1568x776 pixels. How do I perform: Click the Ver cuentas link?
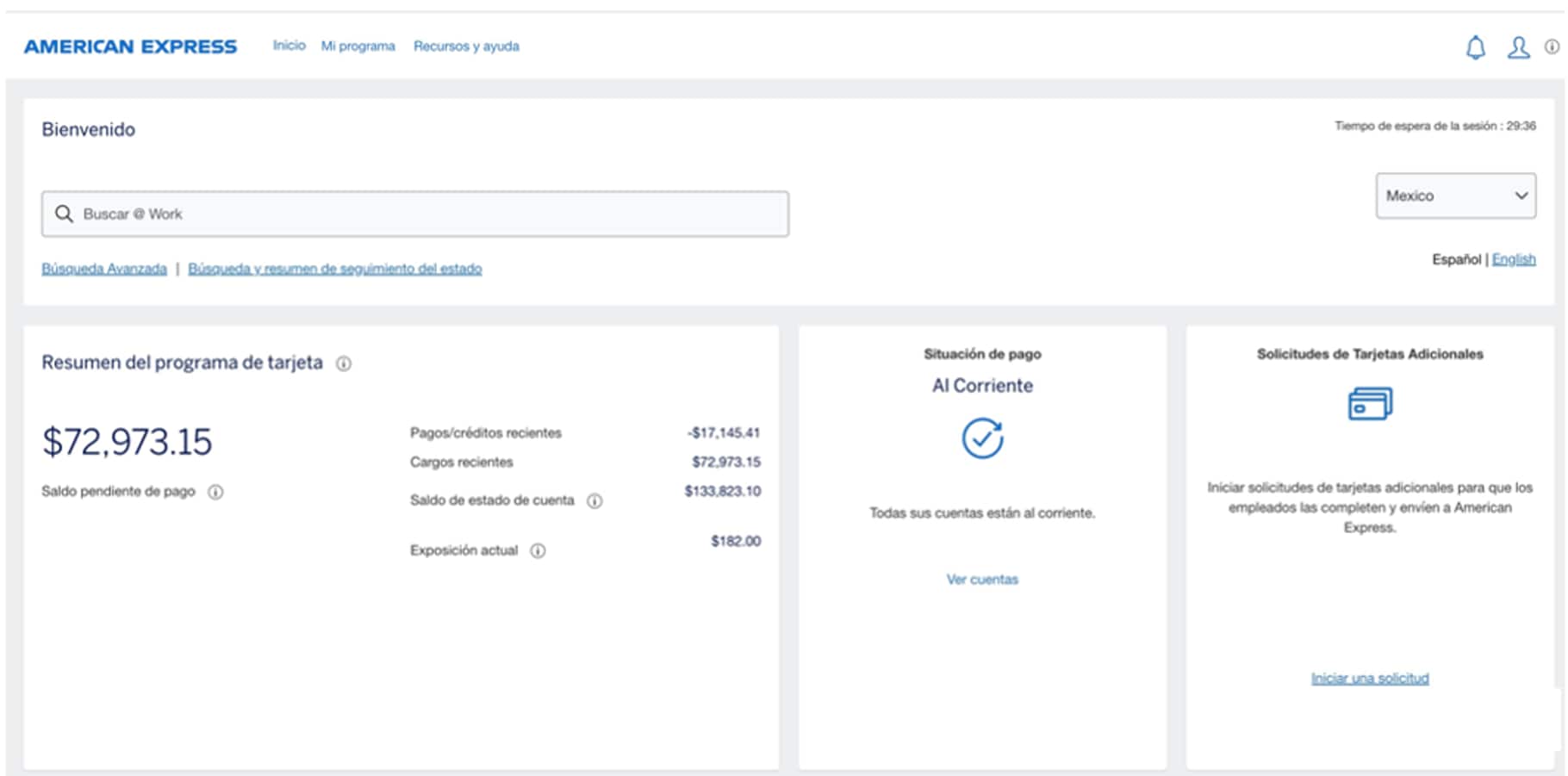(x=982, y=580)
